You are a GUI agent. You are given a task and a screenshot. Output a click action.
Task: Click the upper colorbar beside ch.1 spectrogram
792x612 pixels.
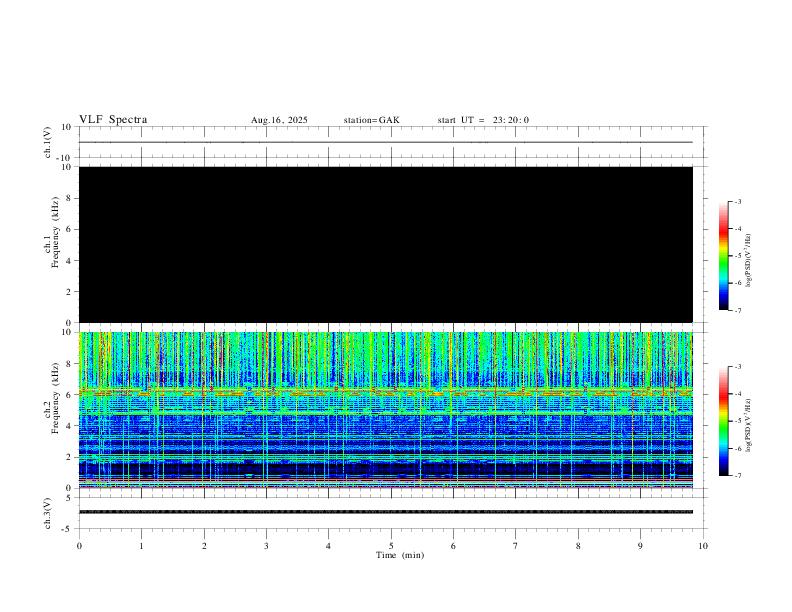click(724, 256)
